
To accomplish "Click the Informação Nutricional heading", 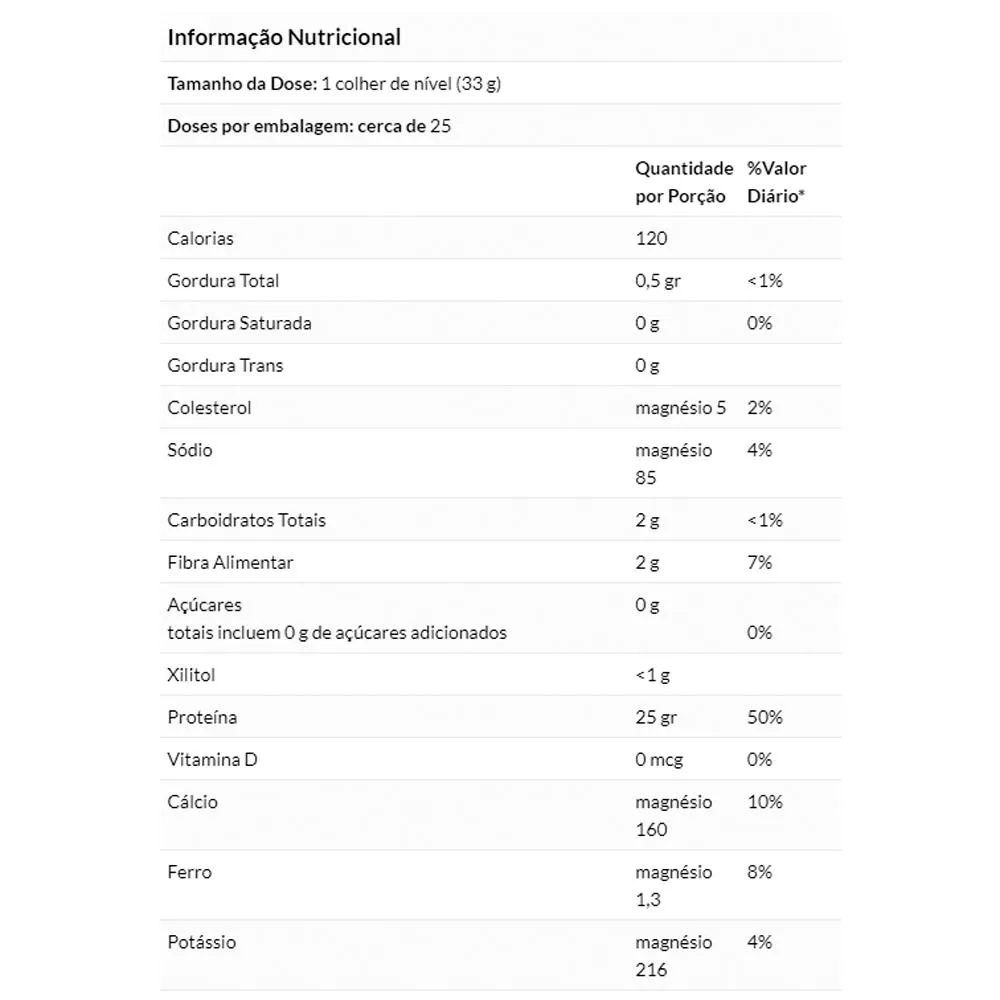I will click(x=284, y=37).
